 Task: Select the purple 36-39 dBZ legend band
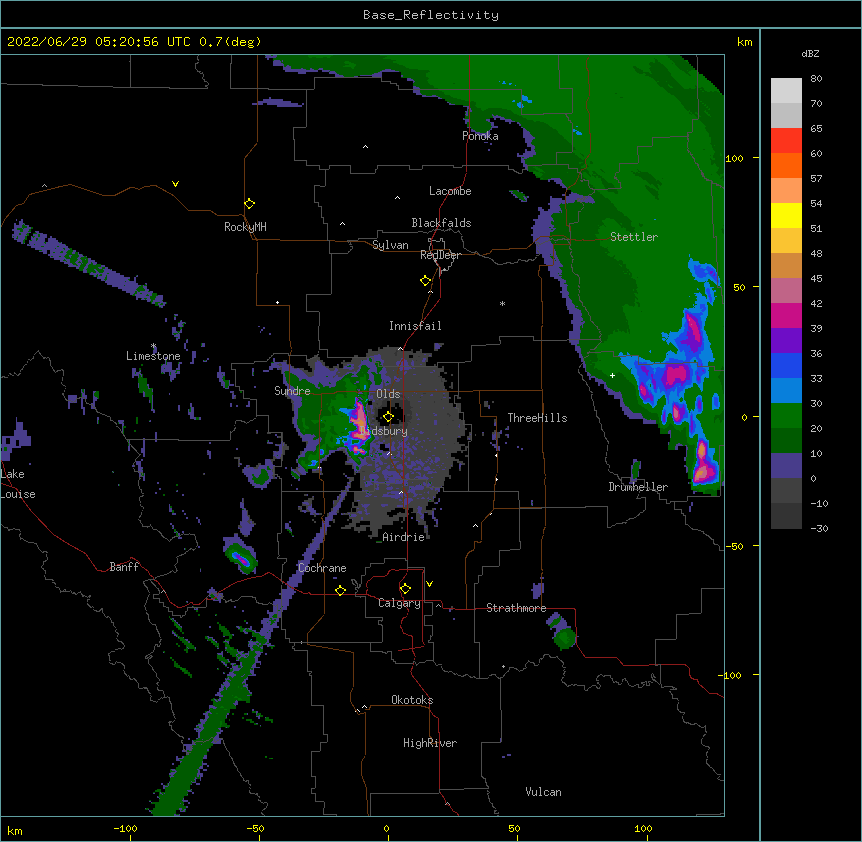[x=786, y=341]
